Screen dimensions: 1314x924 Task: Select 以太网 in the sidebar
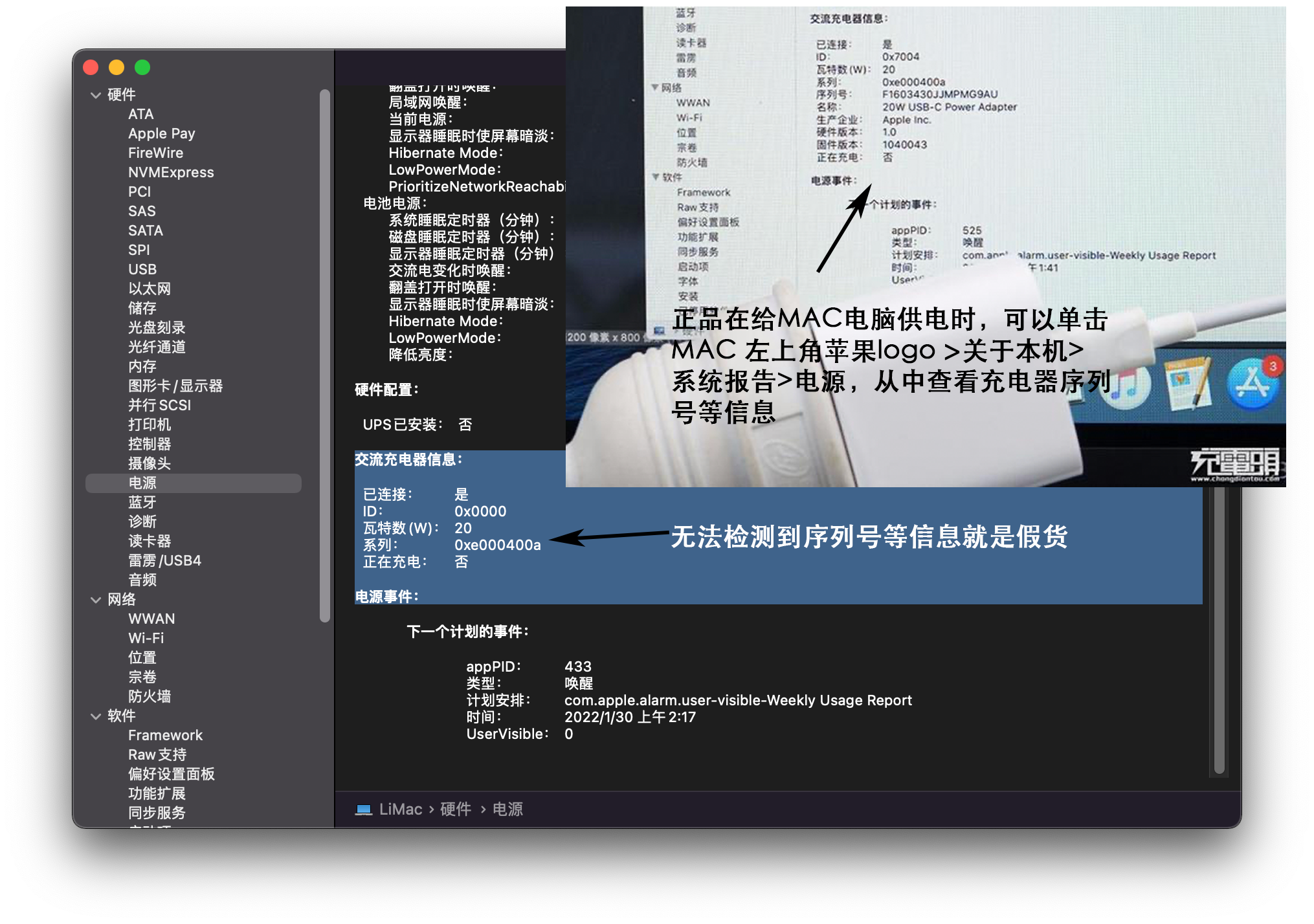(150, 289)
